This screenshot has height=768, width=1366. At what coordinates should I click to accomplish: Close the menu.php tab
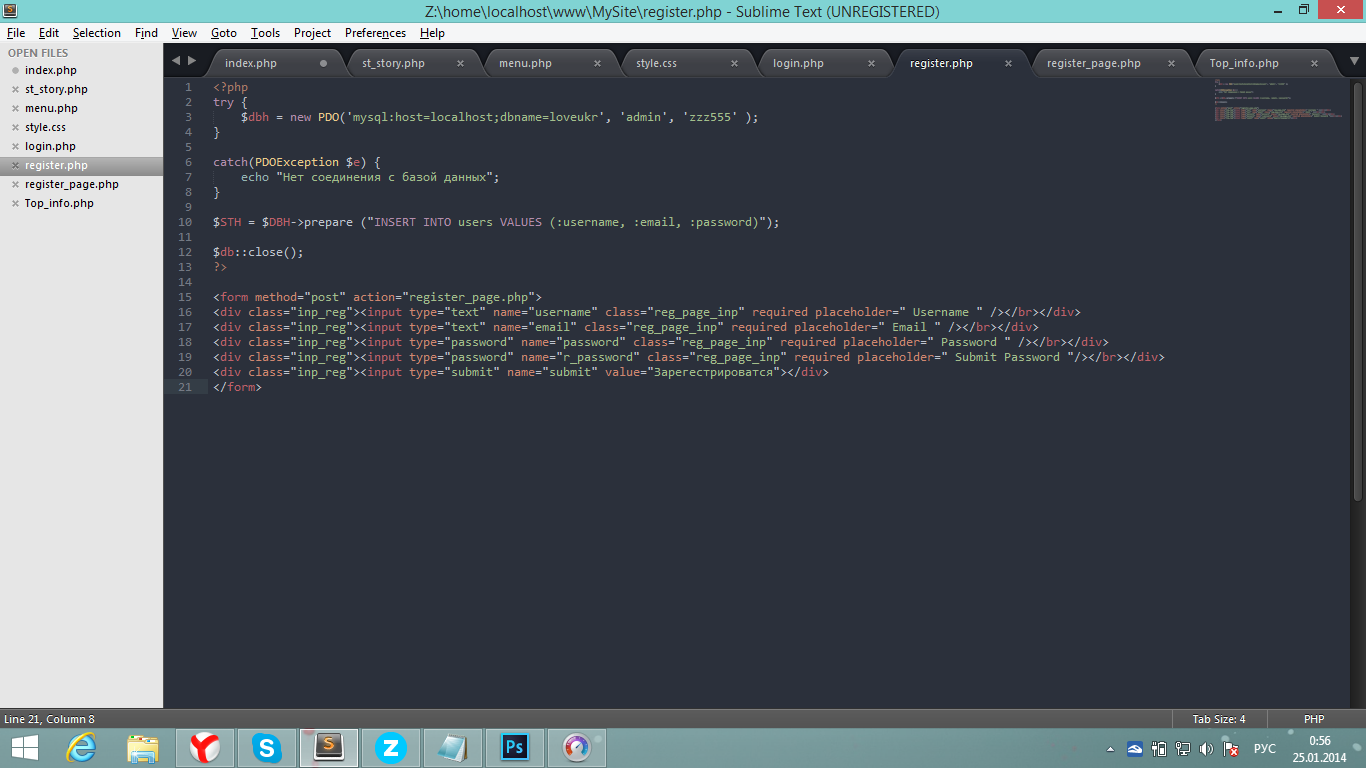click(x=597, y=63)
